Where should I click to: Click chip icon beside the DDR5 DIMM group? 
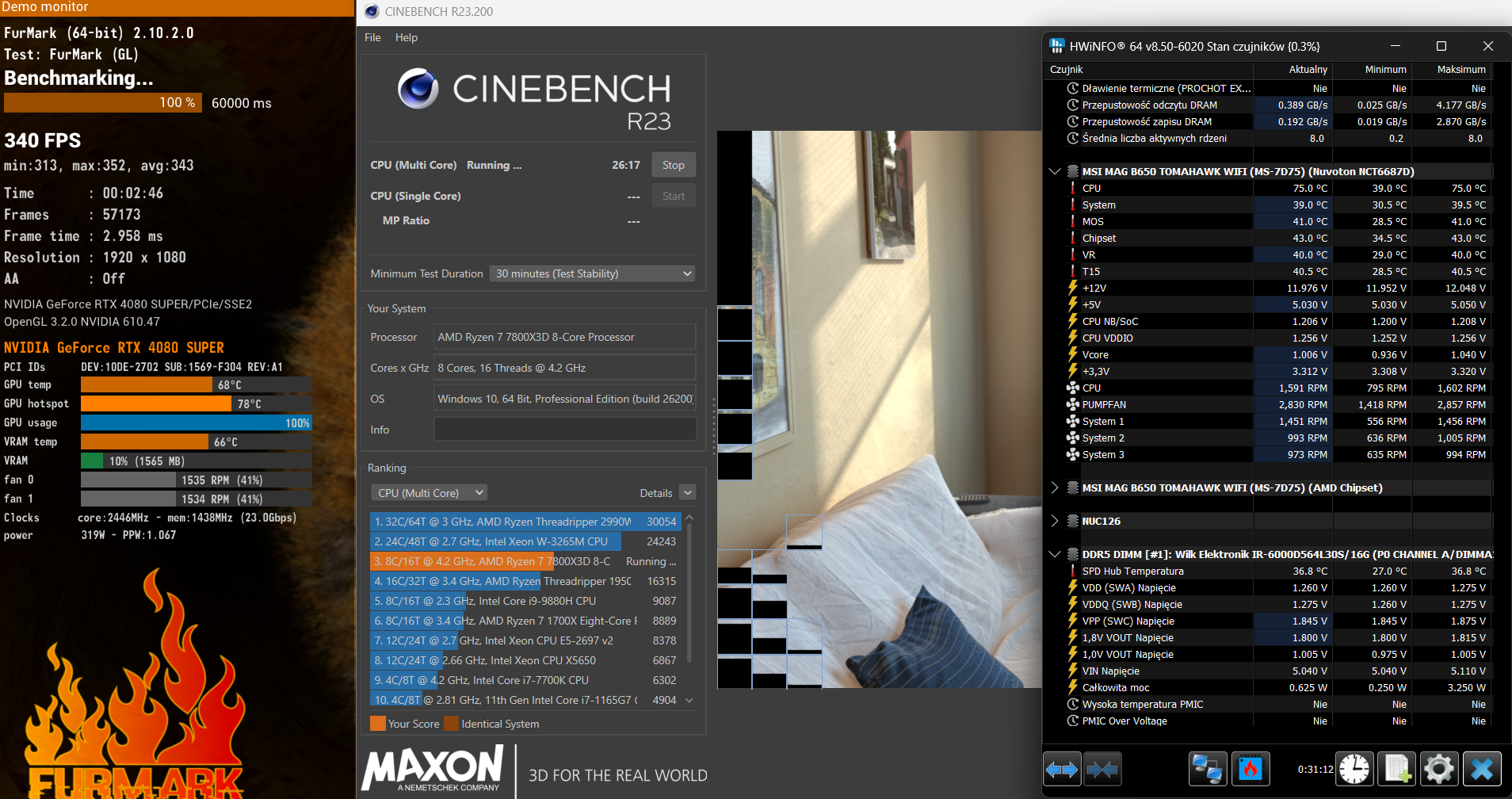pos(1073,554)
